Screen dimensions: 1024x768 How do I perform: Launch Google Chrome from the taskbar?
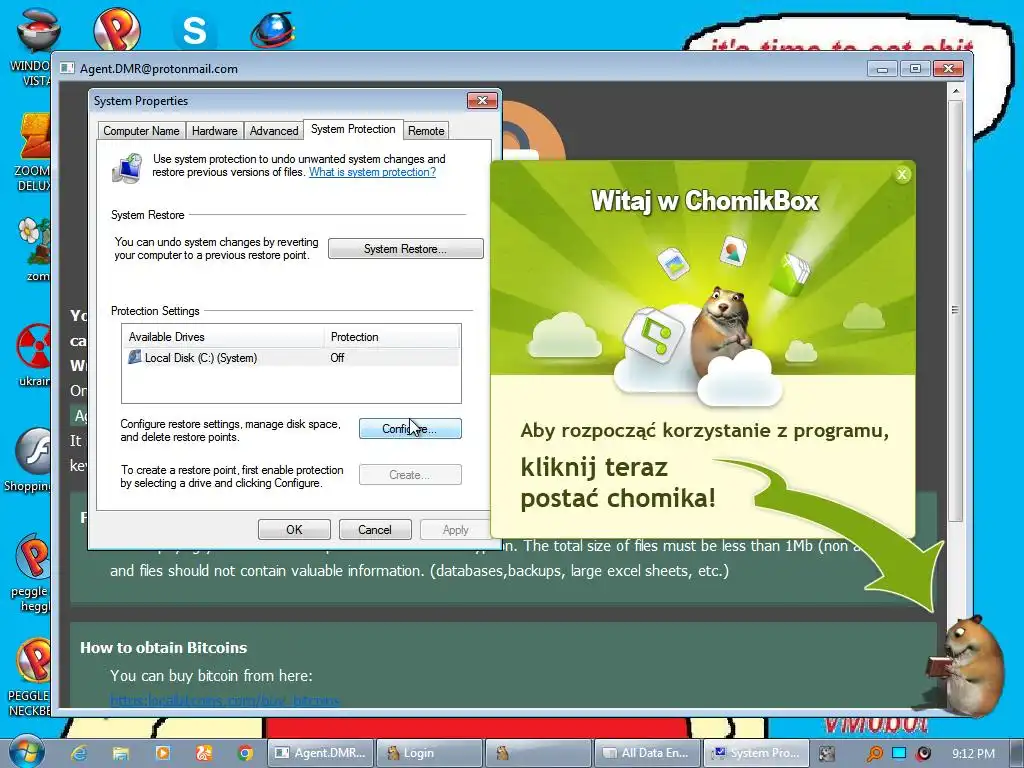point(246,753)
